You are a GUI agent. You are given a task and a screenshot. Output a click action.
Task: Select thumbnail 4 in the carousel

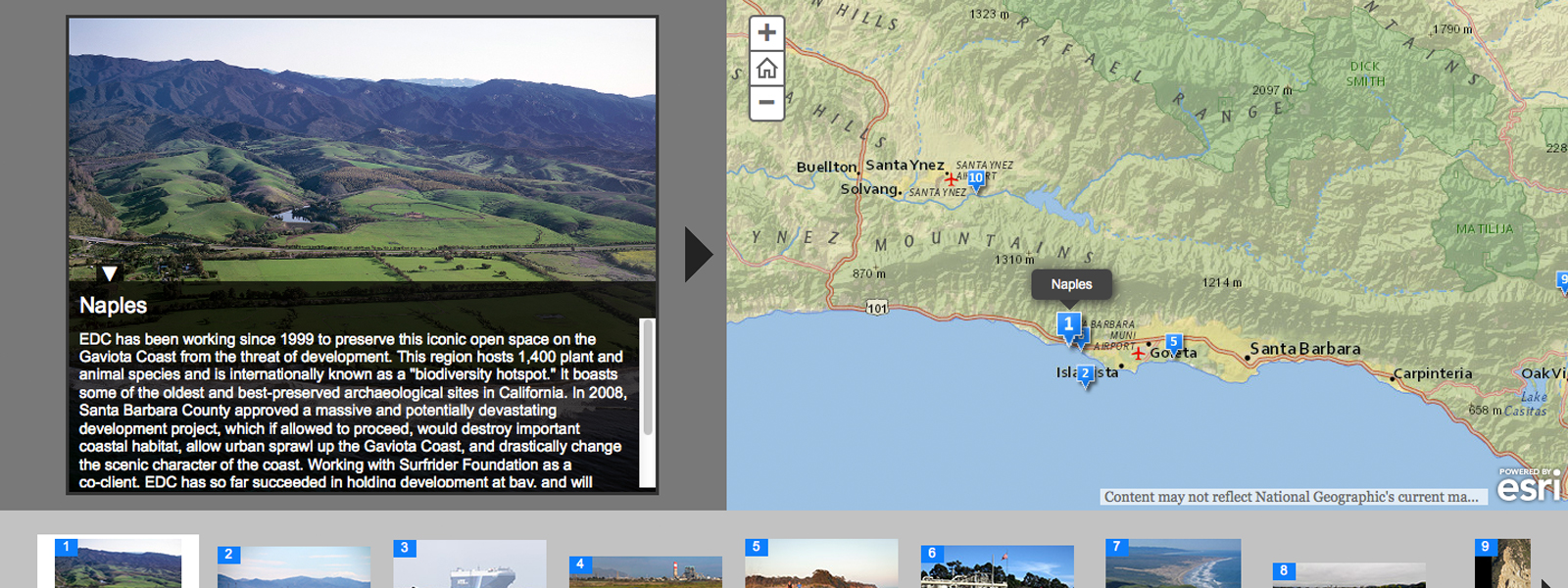[x=645, y=571]
